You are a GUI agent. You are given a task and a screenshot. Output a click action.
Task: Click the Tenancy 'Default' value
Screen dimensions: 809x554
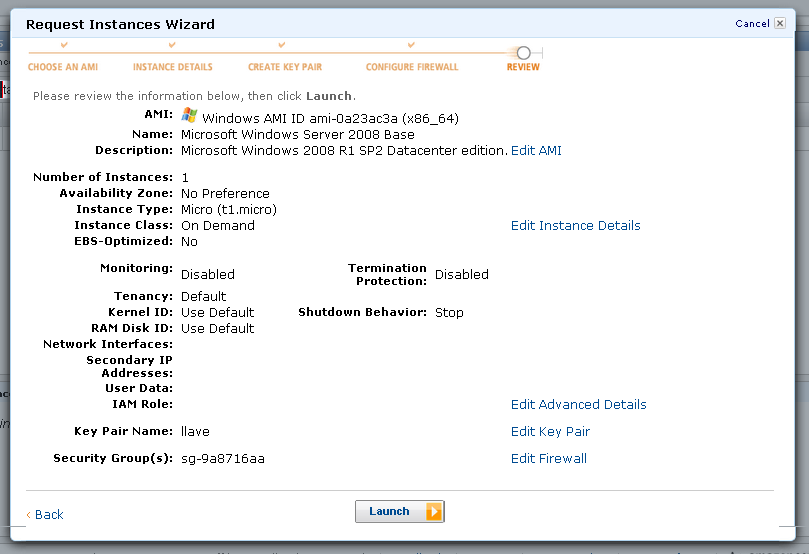click(204, 297)
